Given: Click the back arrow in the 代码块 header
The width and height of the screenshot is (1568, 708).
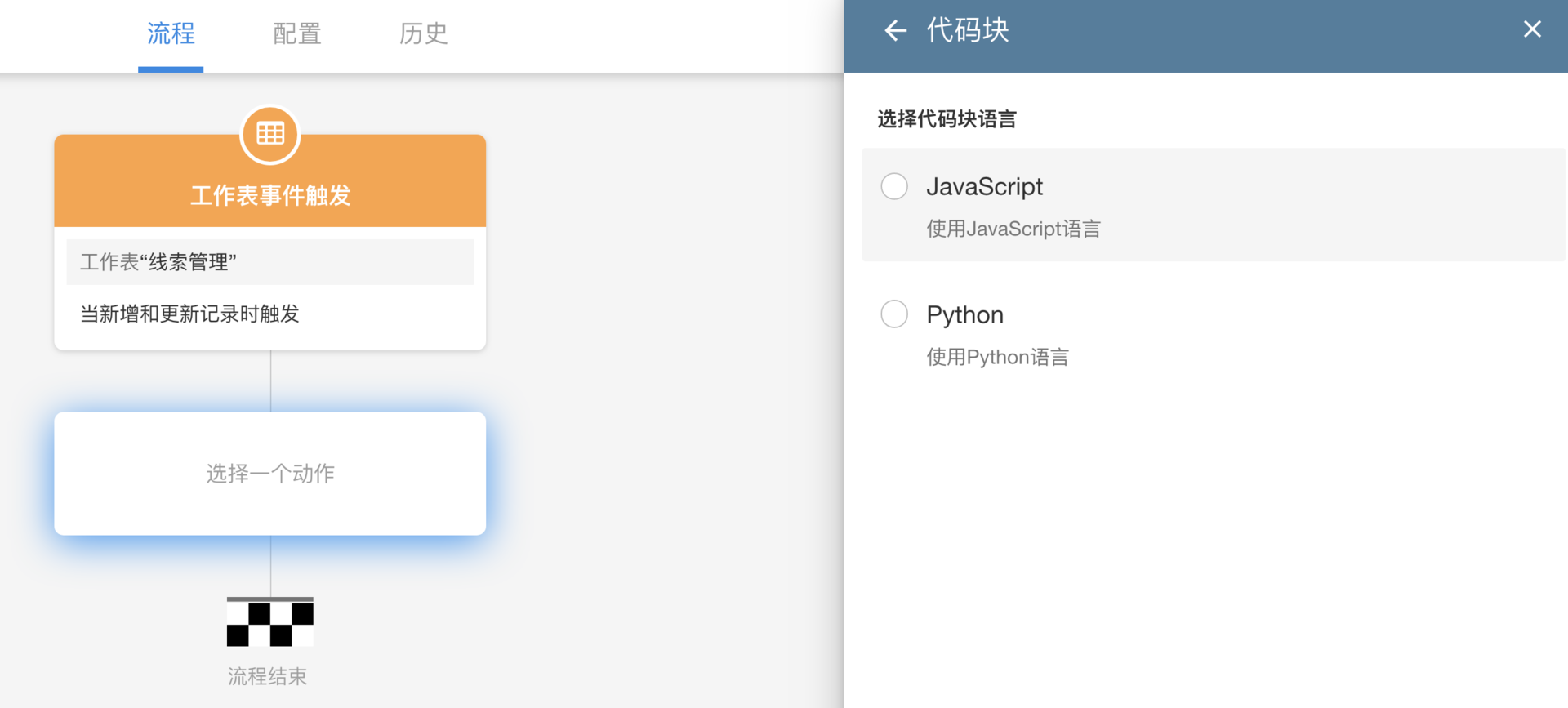Looking at the screenshot, I should pos(896,31).
